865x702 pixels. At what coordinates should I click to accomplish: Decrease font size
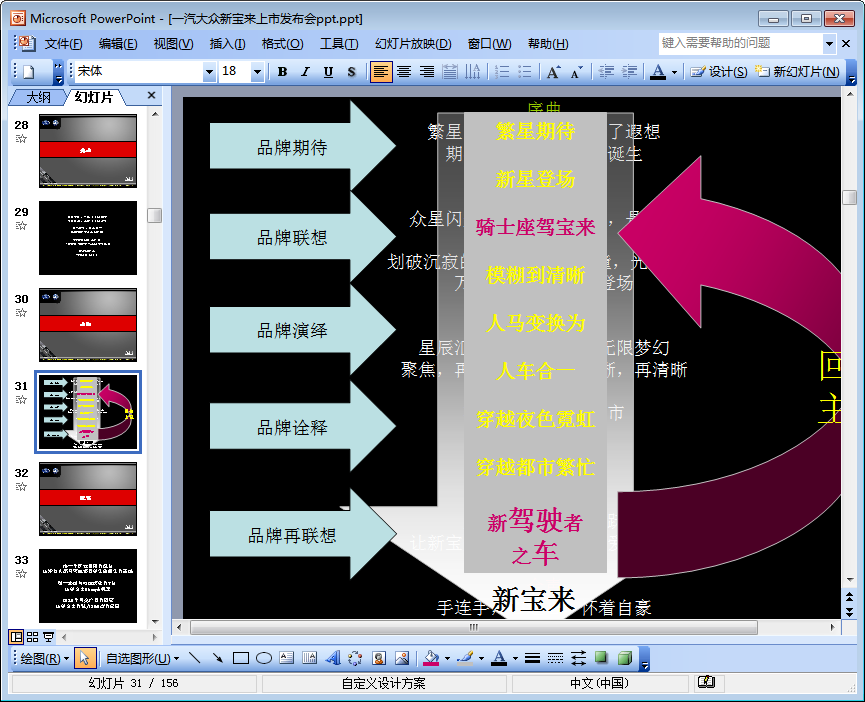click(x=576, y=72)
